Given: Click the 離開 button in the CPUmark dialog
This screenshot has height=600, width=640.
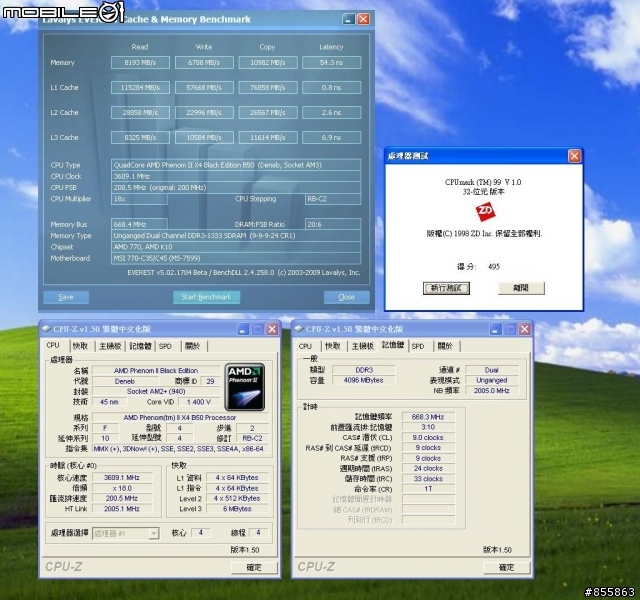Looking at the screenshot, I should tap(521, 288).
